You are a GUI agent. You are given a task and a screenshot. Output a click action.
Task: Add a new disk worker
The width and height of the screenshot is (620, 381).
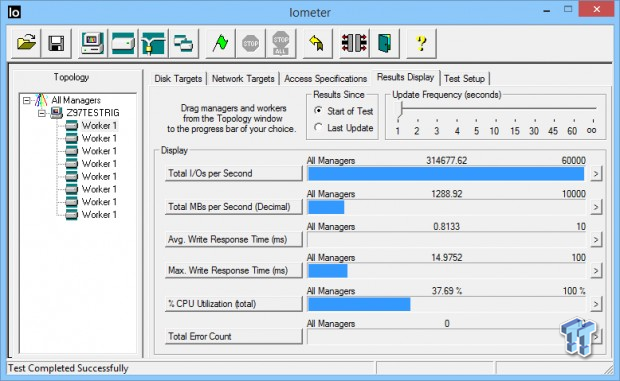coord(123,43)
